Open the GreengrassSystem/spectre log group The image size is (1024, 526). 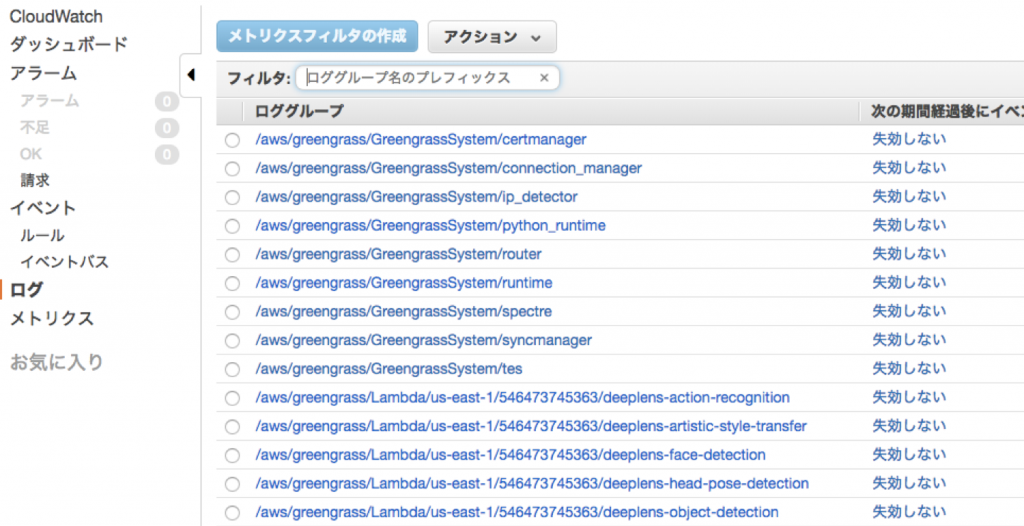point(404,312)
